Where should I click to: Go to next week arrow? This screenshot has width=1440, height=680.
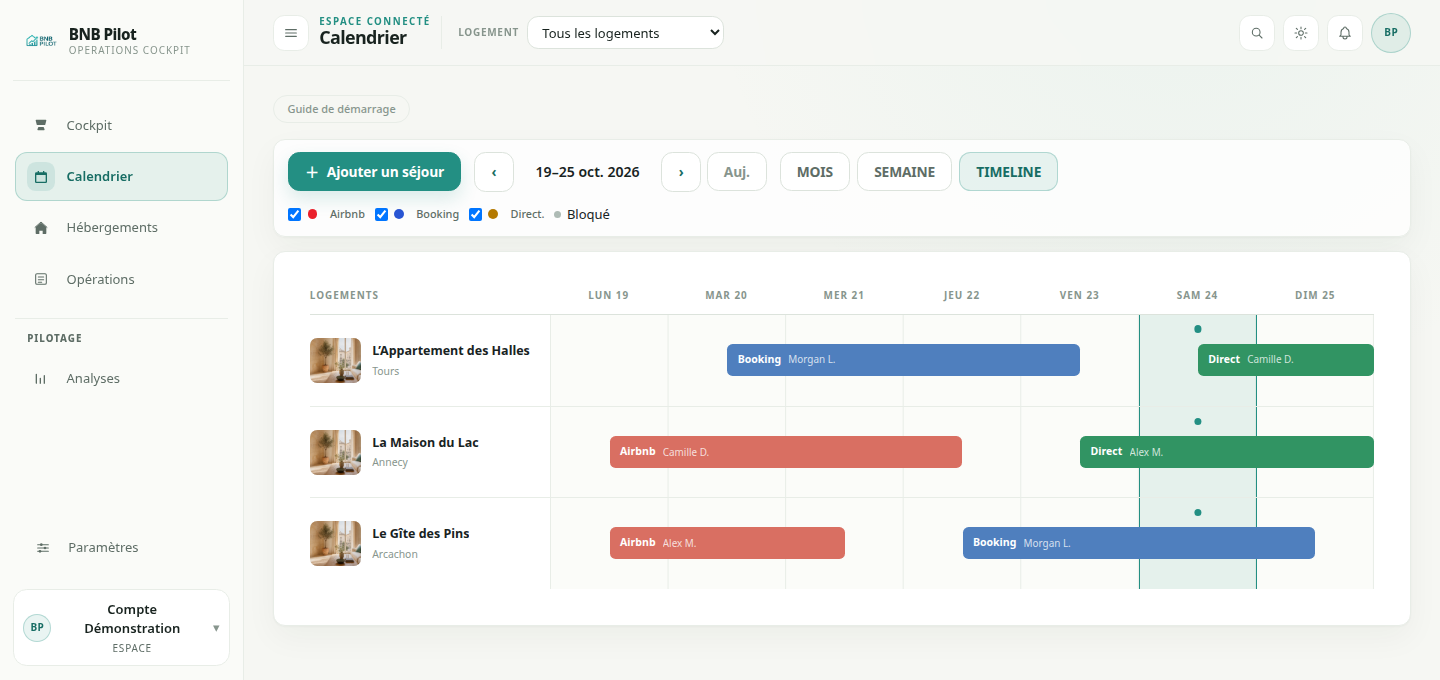(681, 172)
